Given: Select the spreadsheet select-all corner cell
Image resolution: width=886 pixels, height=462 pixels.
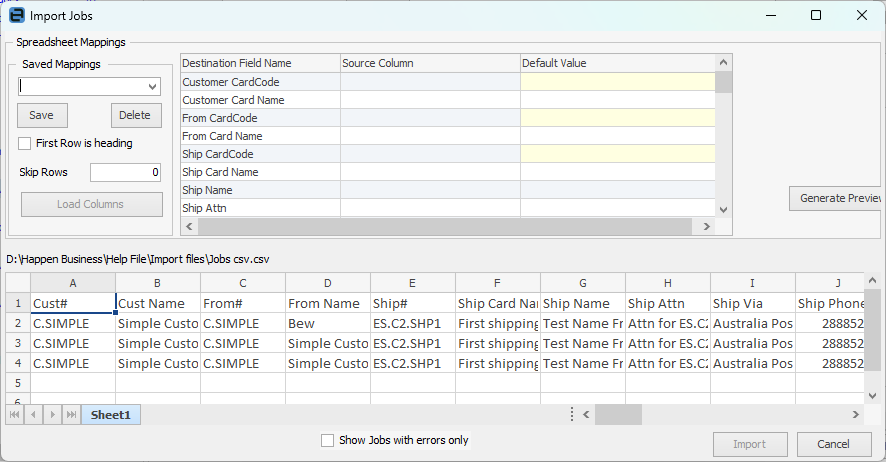Looking at the screenshot, I should point(18,283).
